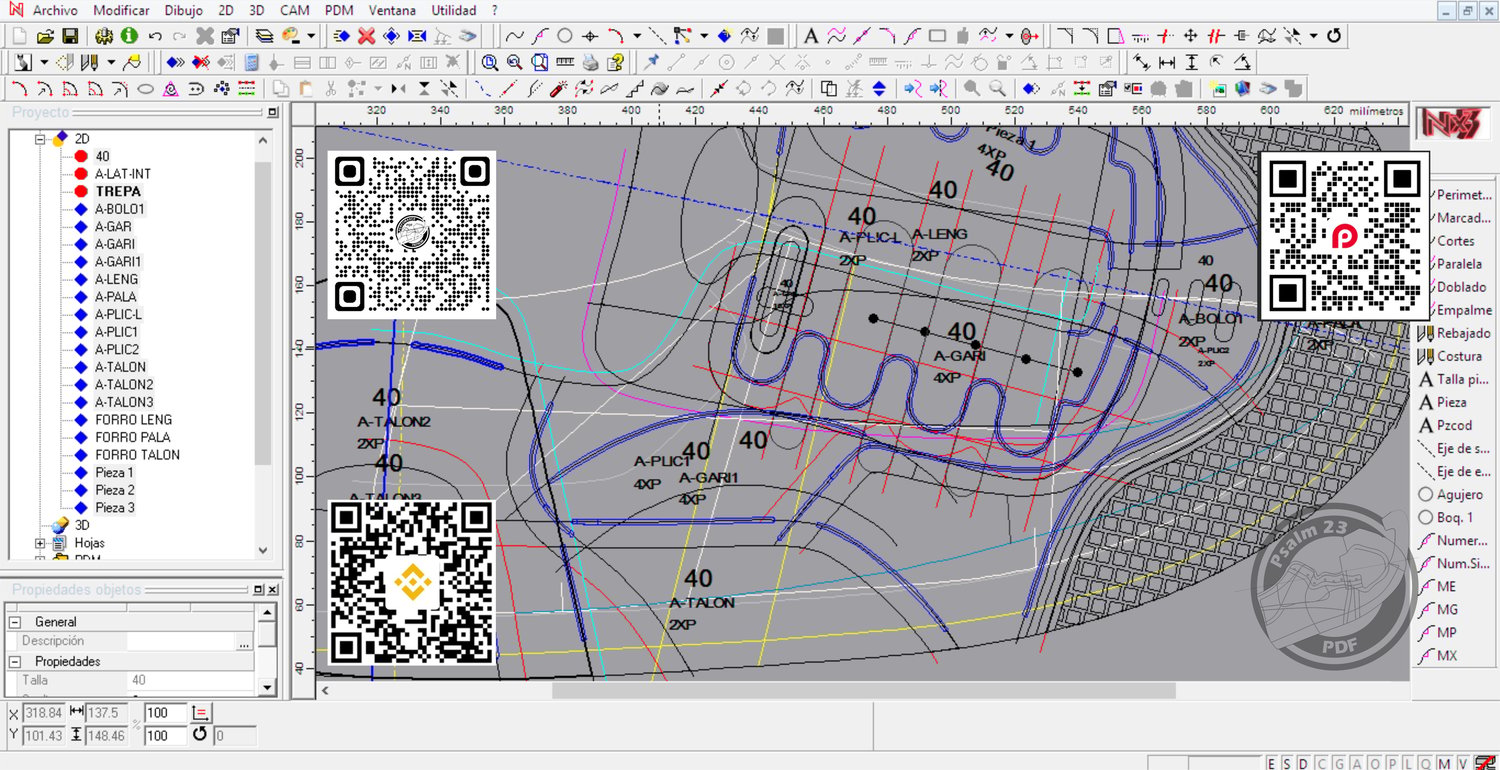Open the PDM menu
This screenshot has width=1500, height=770.
[x=339, y=10]
